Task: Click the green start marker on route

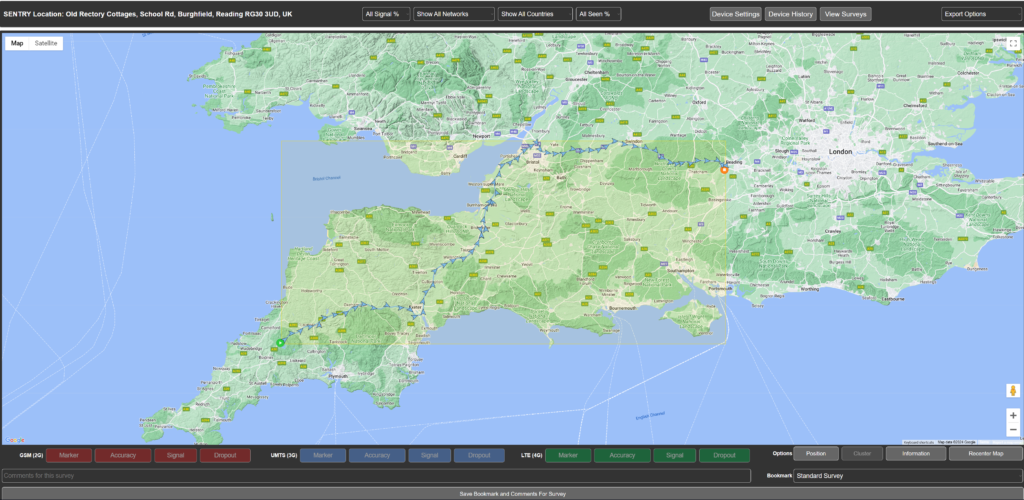Action: pyautogui.click(x=280, y=343)
